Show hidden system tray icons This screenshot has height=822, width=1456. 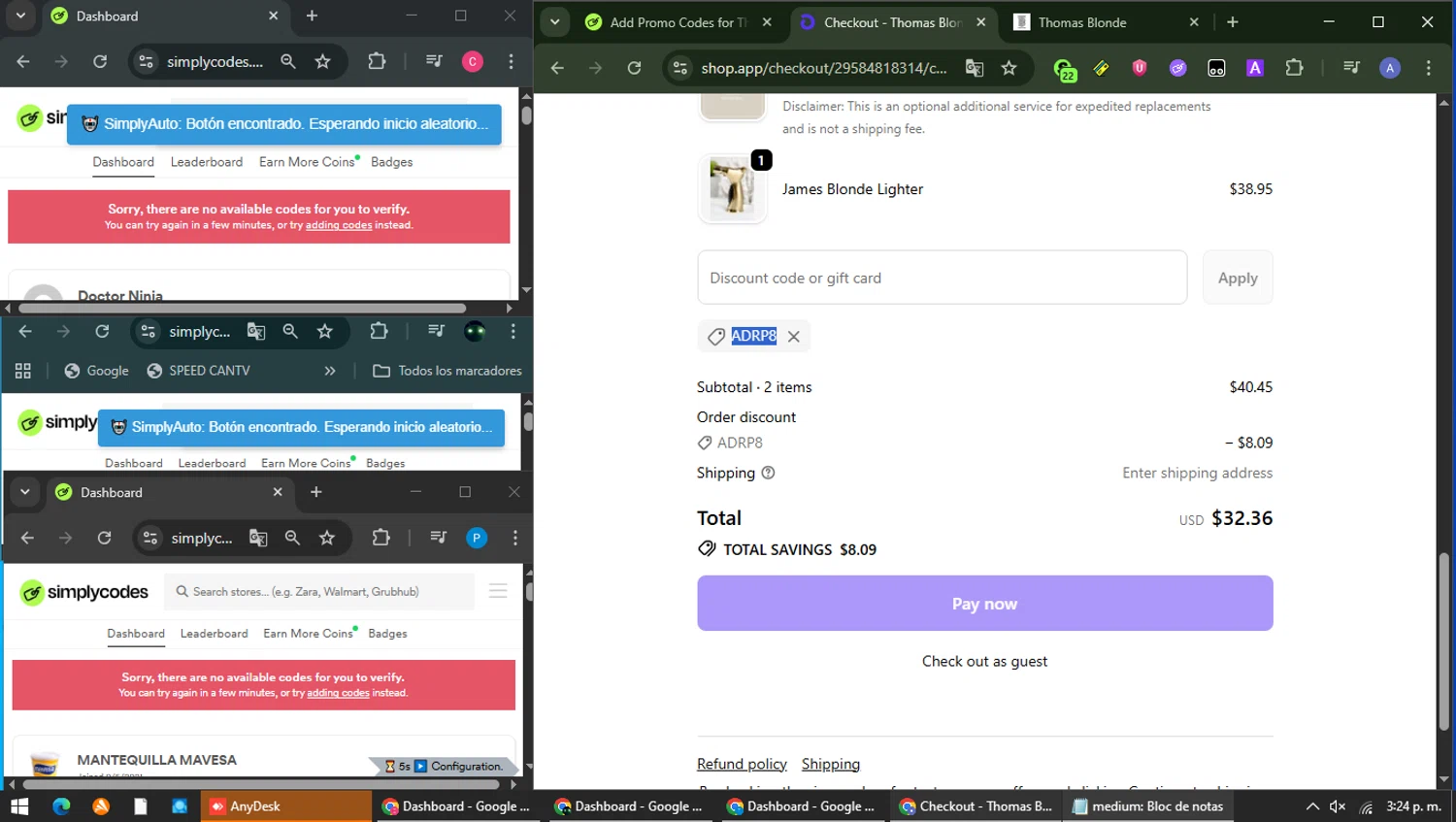click(x=1312, y=806)
